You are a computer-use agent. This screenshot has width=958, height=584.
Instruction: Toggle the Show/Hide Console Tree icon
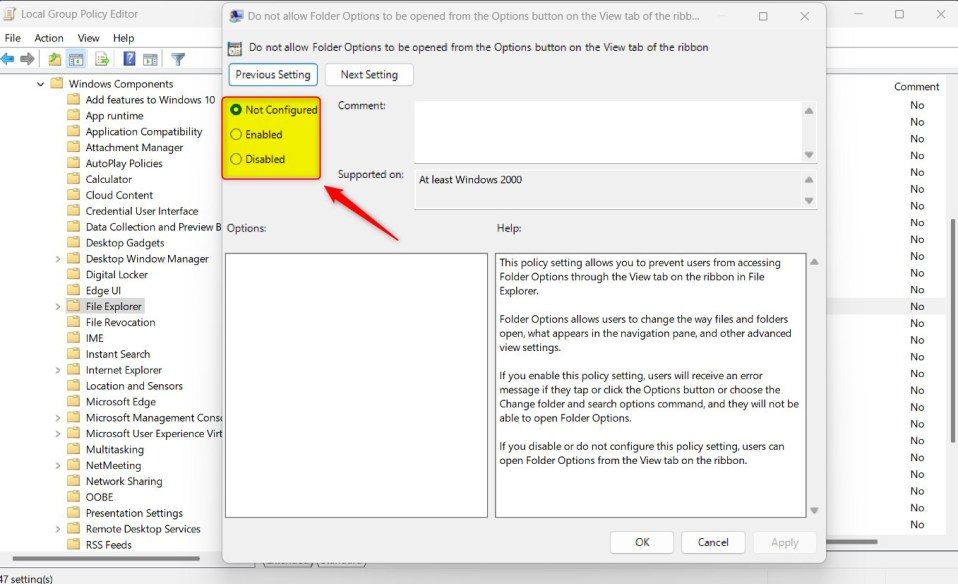click(x=76, y=58)
